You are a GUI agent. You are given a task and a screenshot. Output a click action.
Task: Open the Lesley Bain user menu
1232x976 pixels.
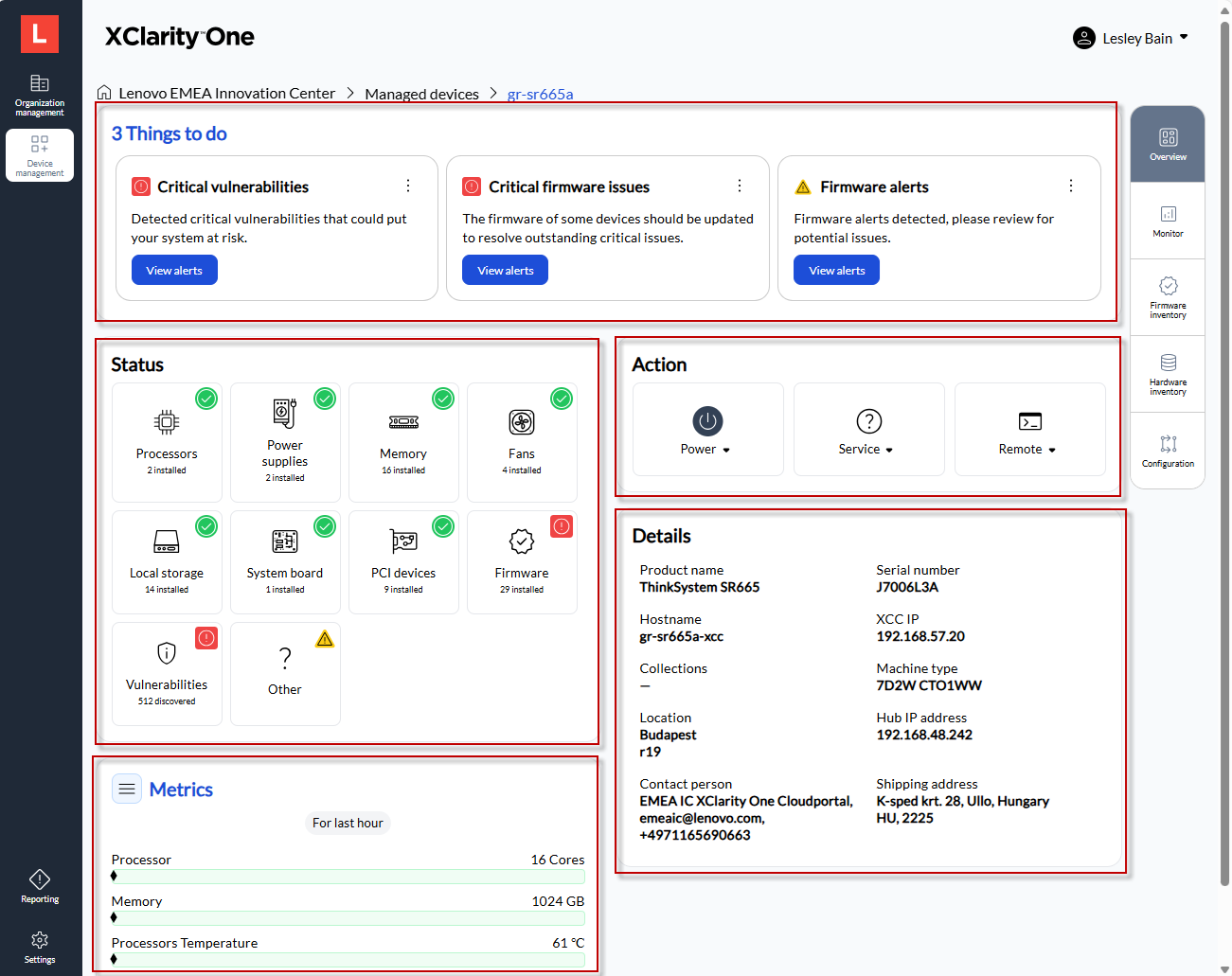pyautogui.click(x=1131, y=38)
